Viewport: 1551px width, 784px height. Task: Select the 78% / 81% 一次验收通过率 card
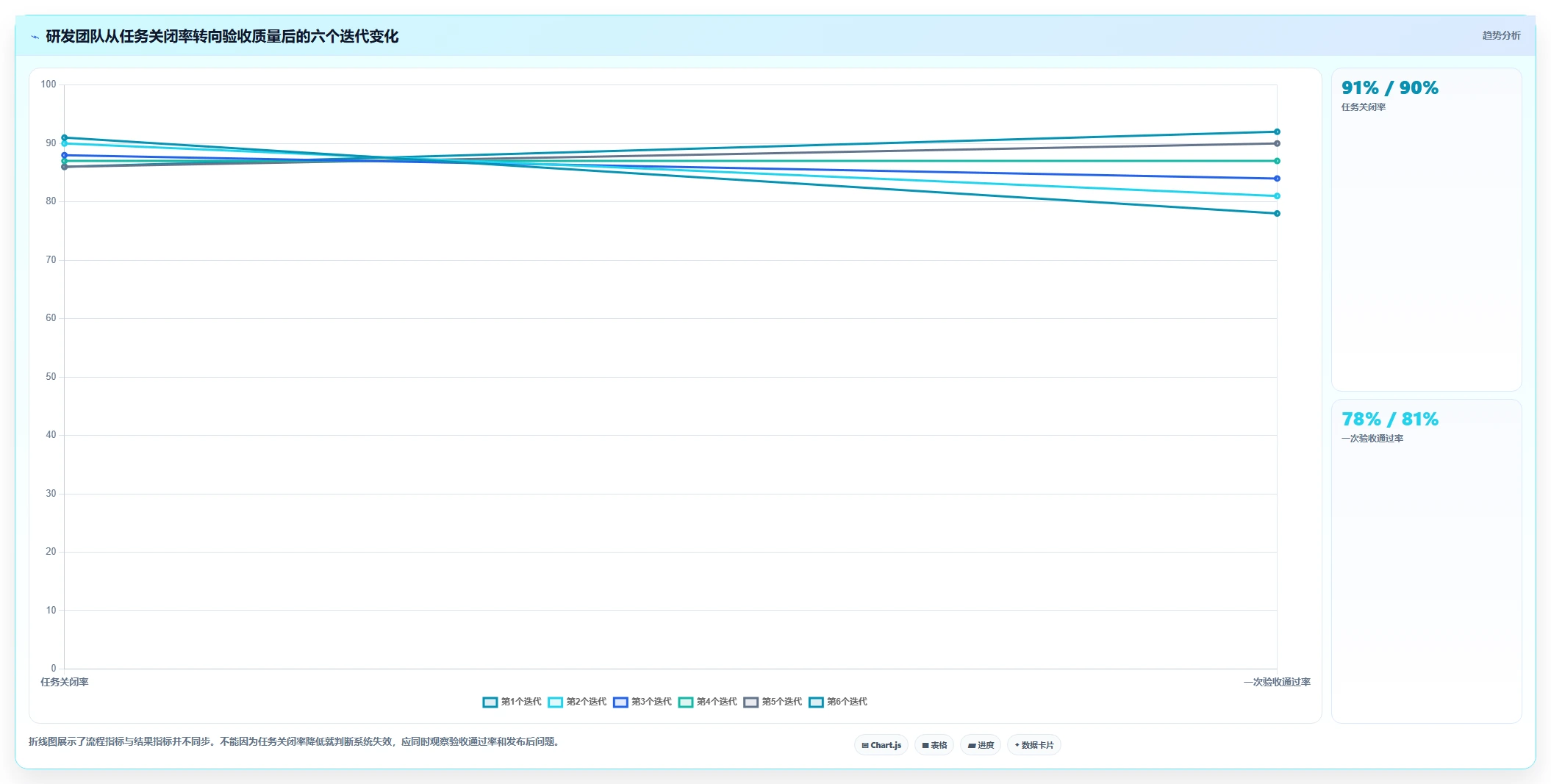[x=1426, y=561]
